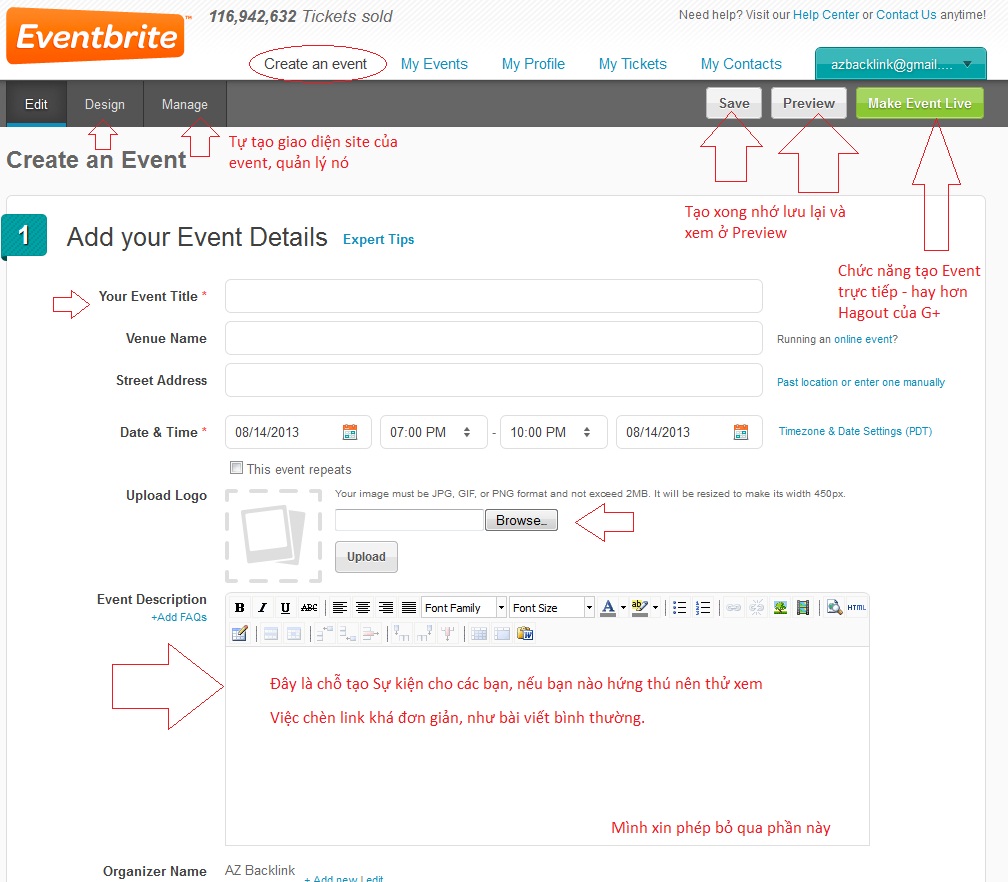Screen dimensions: 1008x882
Task: Open end date calendar picker icon
Action: click(741, 432)
